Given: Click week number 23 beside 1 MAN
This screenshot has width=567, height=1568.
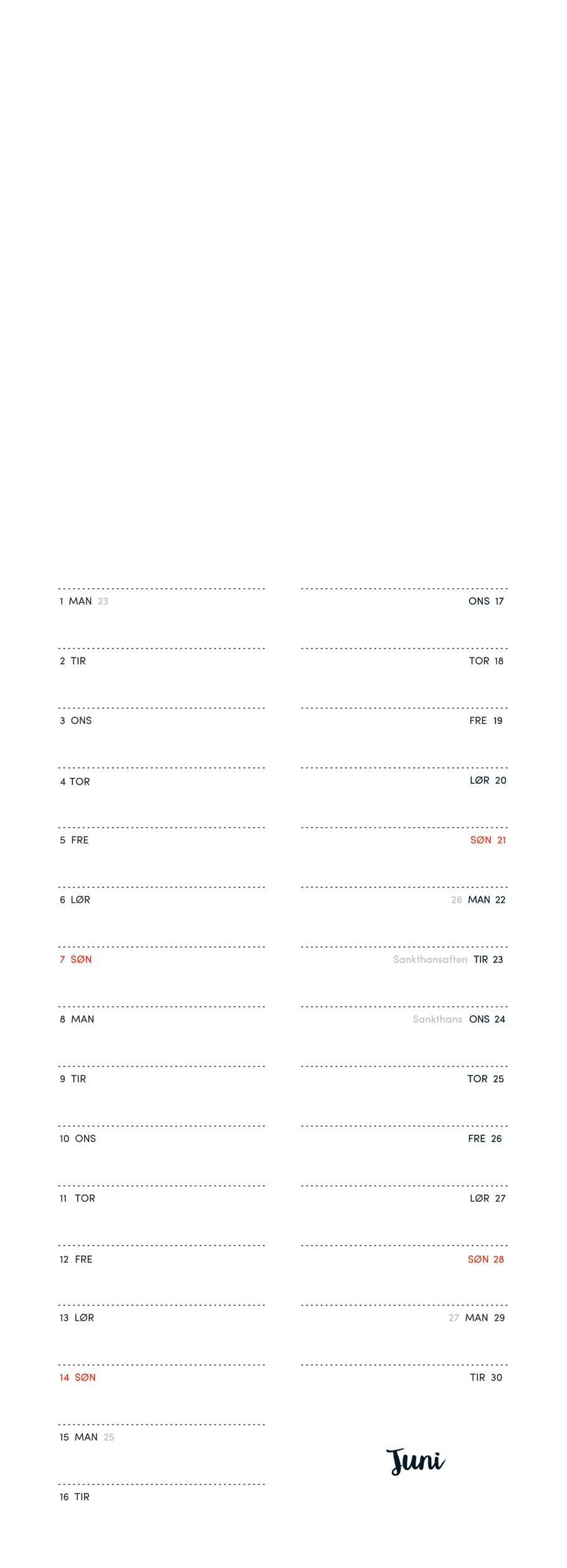Looking at the screenshot, I should point(103,601).
